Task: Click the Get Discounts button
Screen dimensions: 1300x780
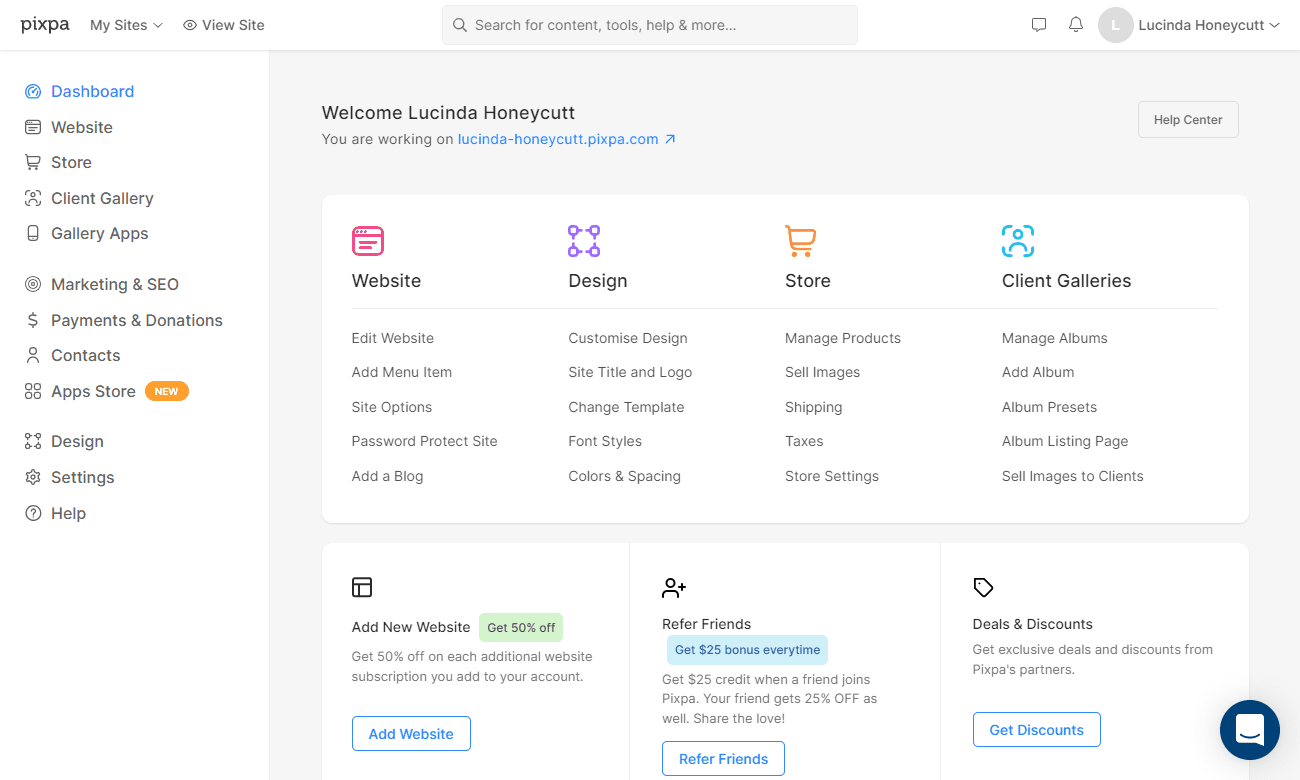Action: 1037,730
